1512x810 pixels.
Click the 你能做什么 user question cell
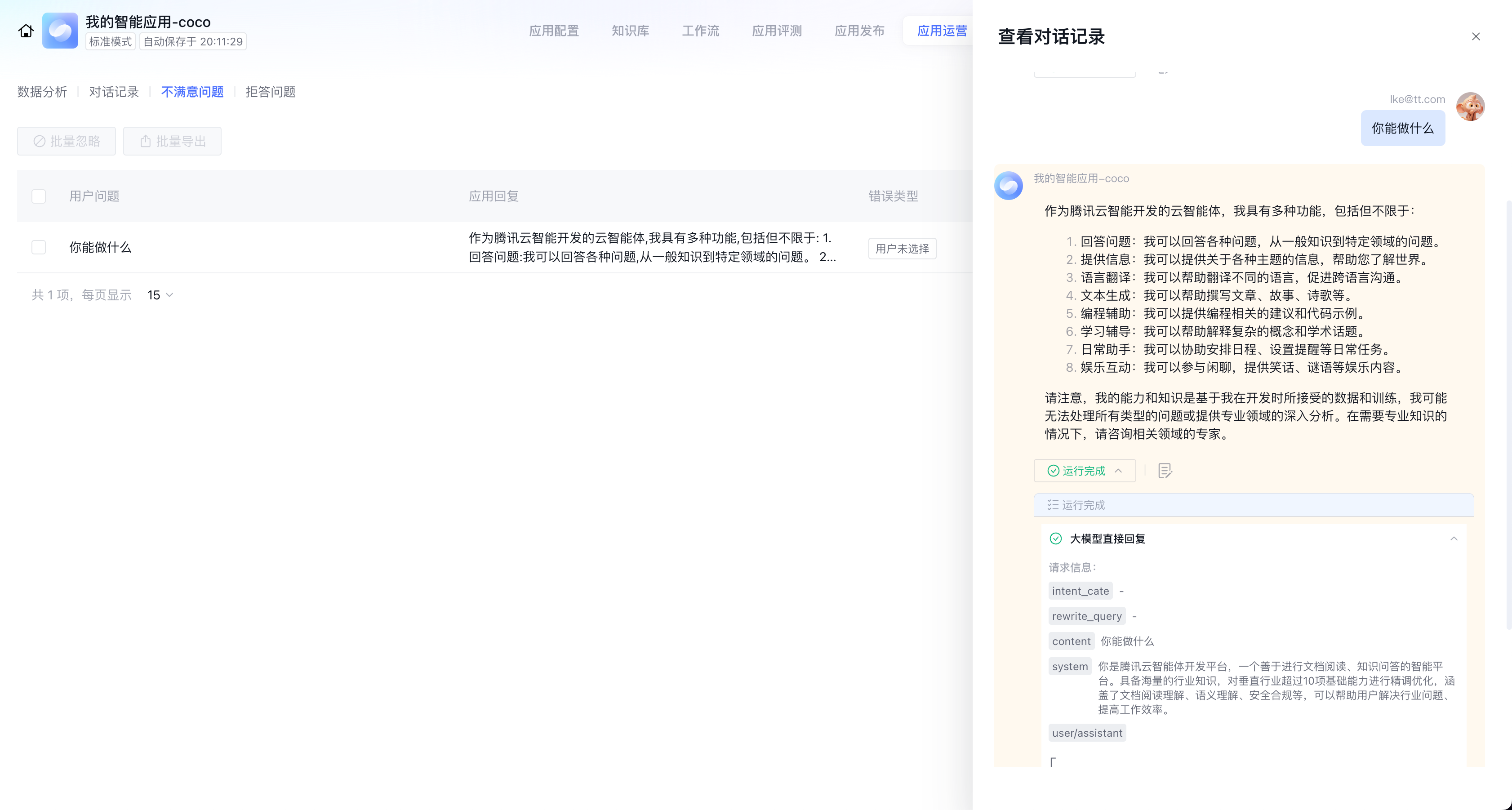[100, 247]
